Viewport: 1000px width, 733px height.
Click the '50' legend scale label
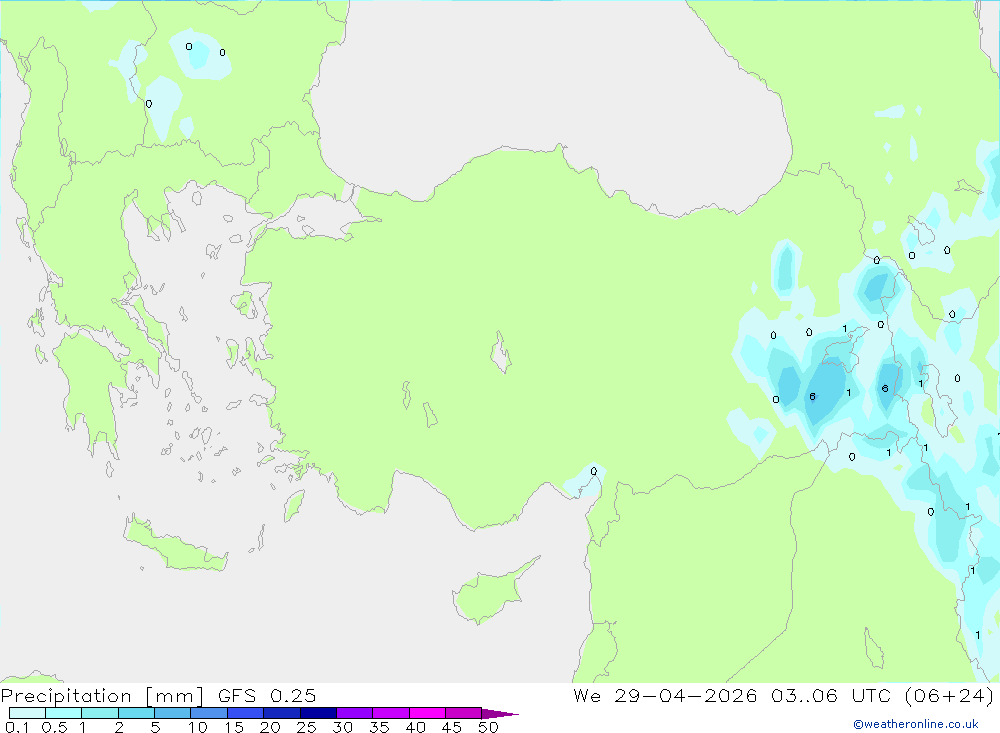pyautogui.click(x=488, y=727)
